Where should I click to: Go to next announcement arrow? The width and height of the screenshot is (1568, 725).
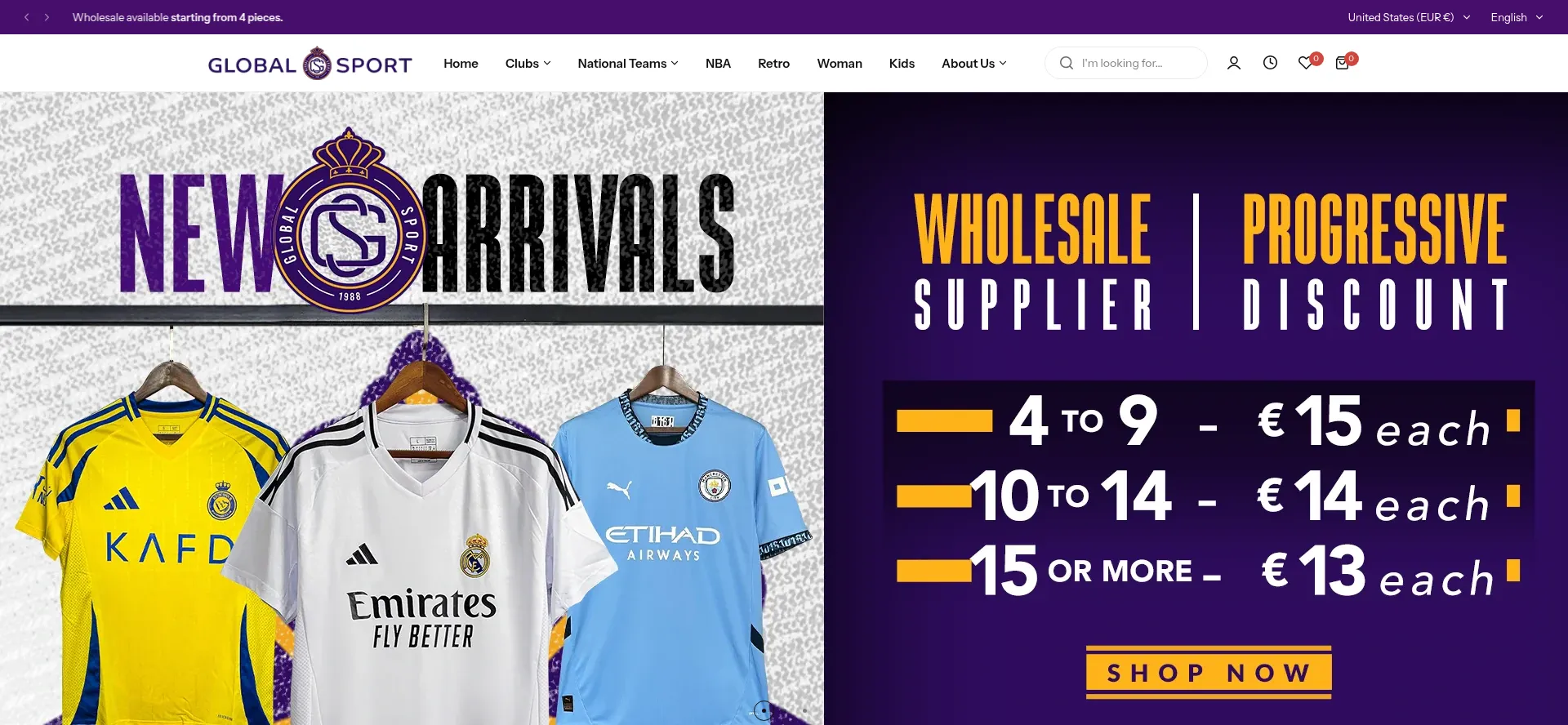[47, 17]
